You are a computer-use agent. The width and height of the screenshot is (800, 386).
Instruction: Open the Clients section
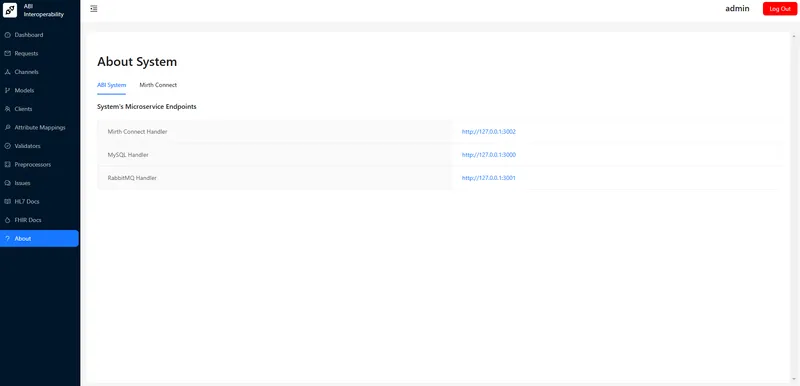click(39, 109)
